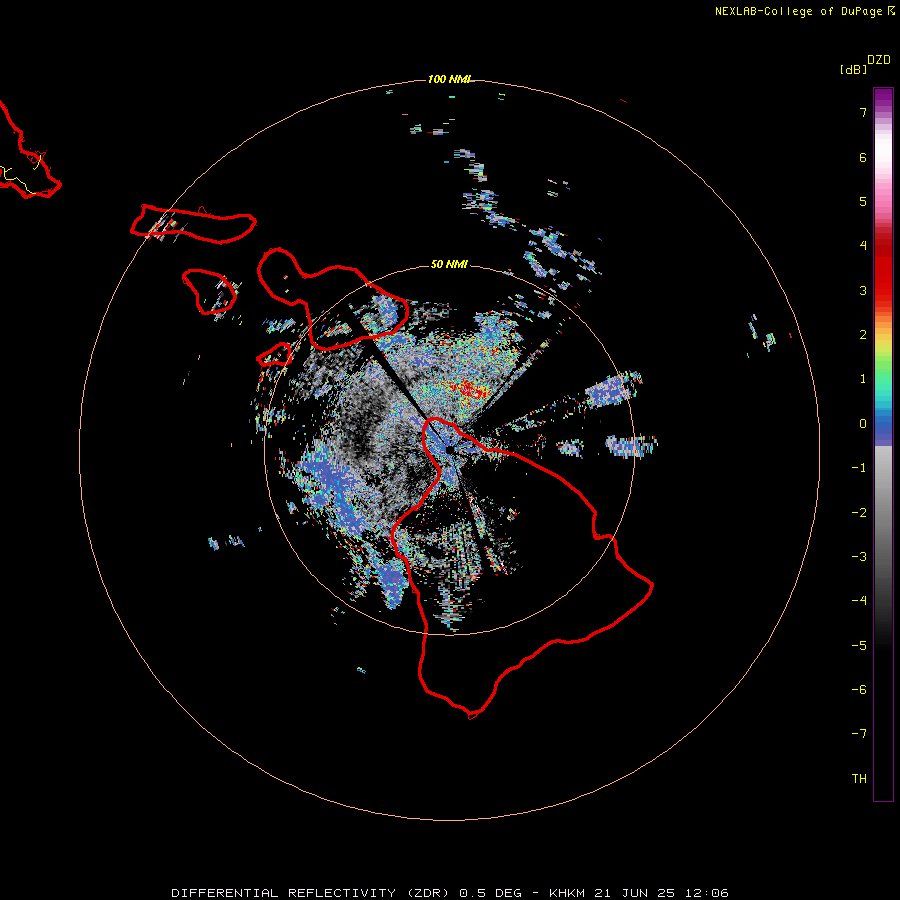Click the -3 value on color scale
The height and width of the screenshot is (900, 900).
tap(859, 557)
